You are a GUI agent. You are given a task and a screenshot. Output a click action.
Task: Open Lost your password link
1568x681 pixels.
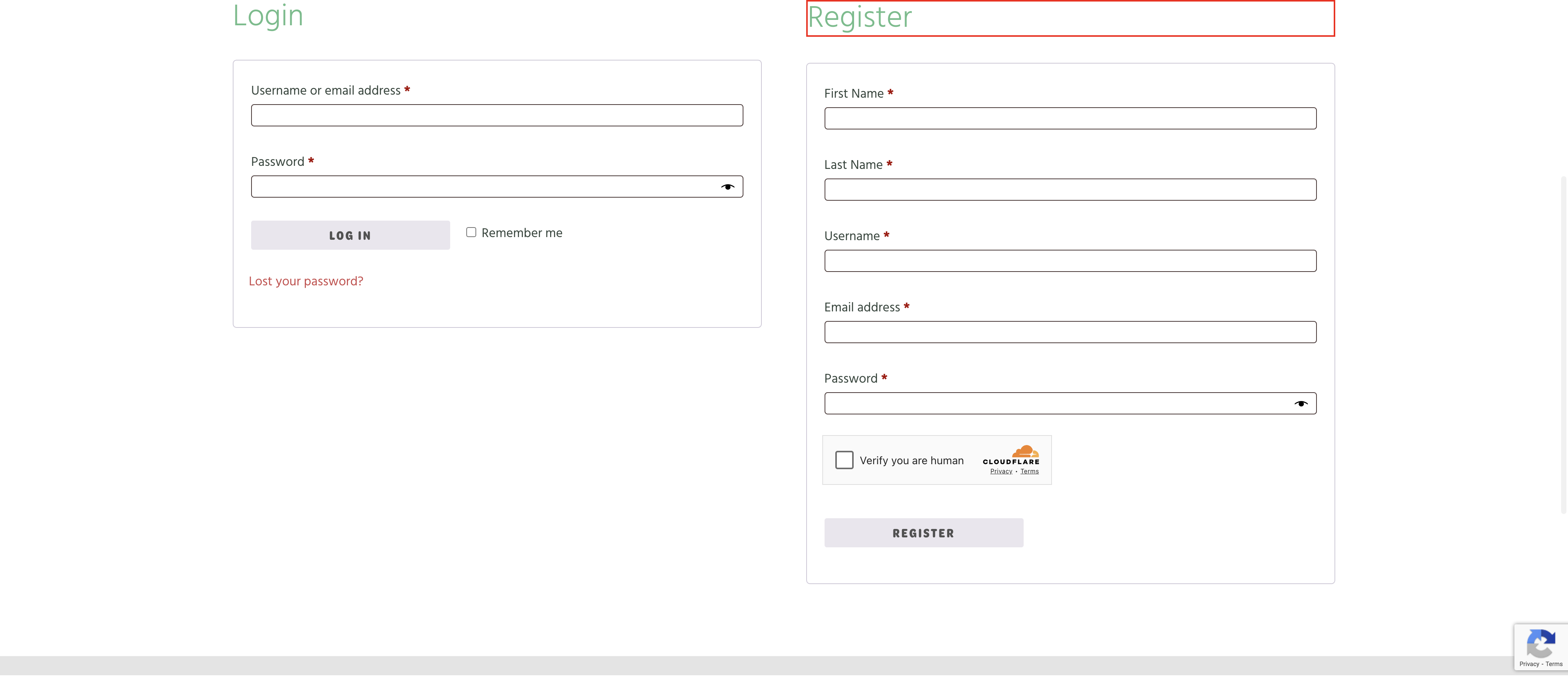(x=305, y=282)
